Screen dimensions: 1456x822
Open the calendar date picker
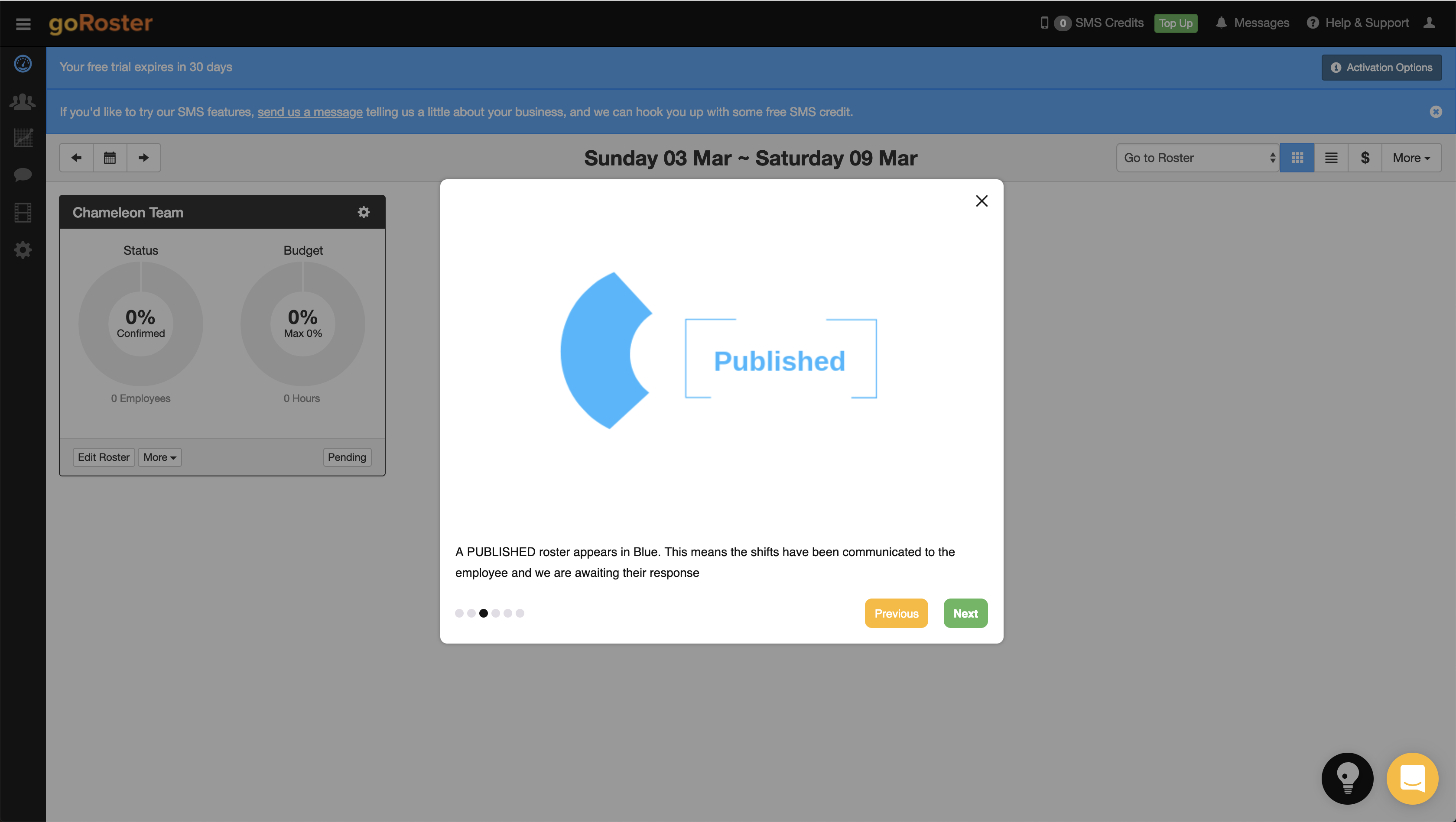click(110, 158)
